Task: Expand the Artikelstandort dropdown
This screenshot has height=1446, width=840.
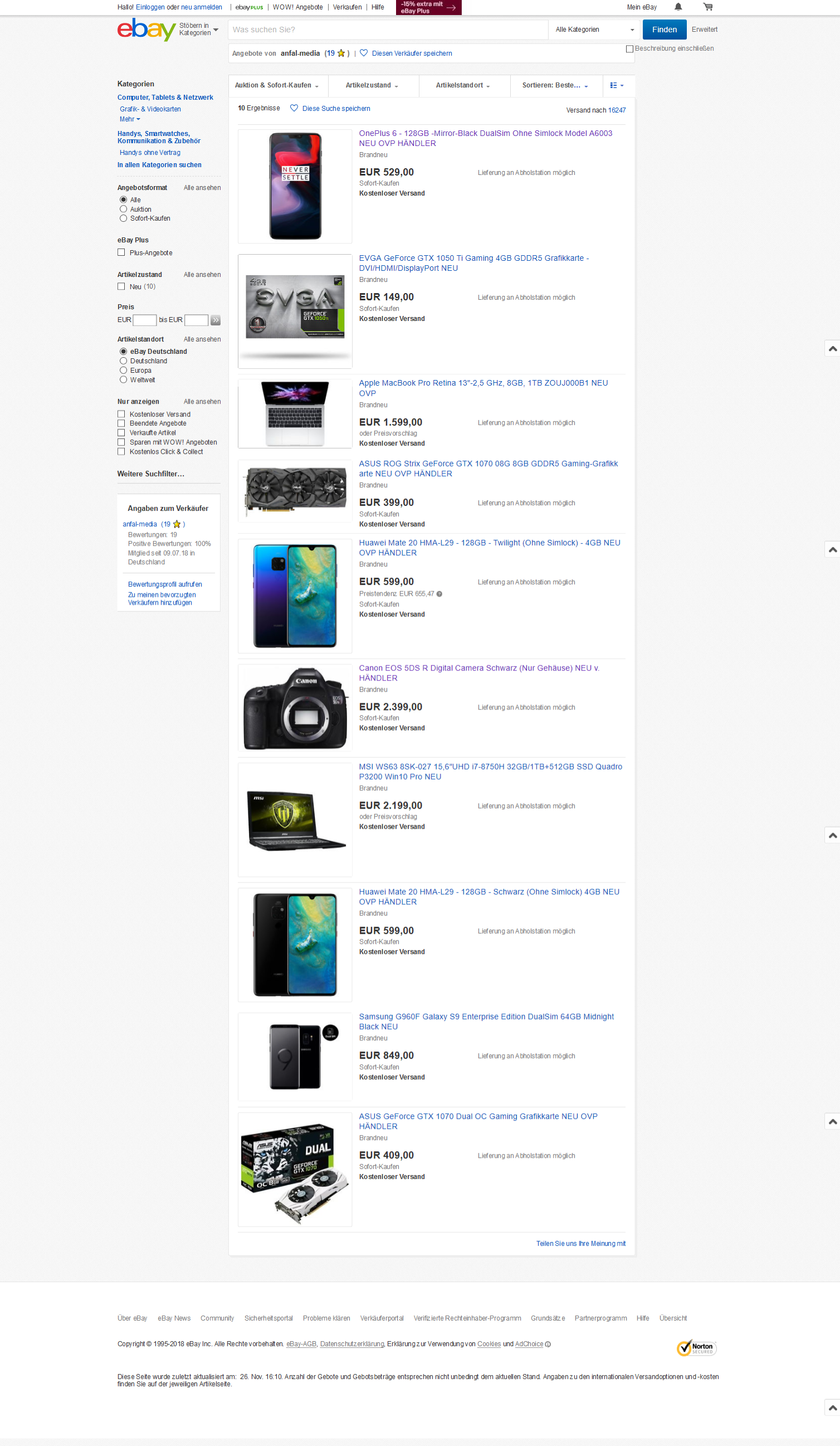Action: (463, 85)
